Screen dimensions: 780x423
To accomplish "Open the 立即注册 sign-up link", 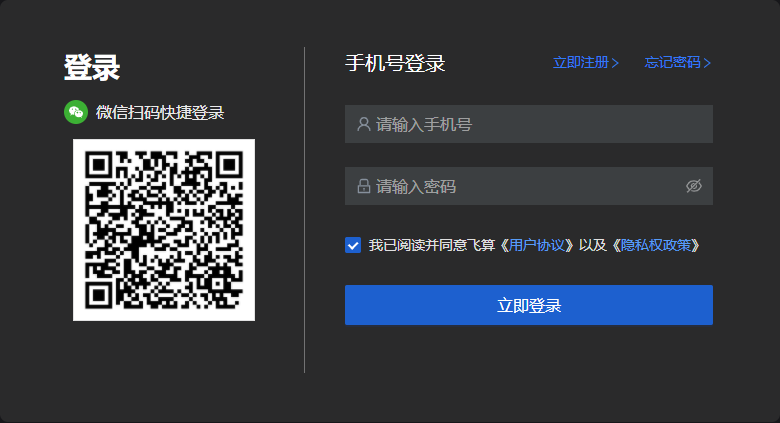I will point(581,62).
